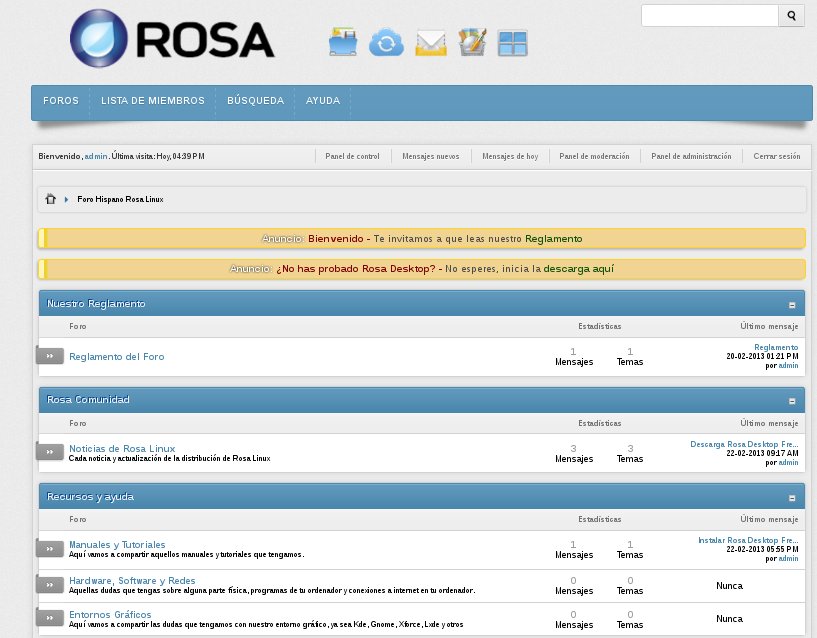
Task: Collapse the Recursos y ayuda category
Action: tap(792, 498)
